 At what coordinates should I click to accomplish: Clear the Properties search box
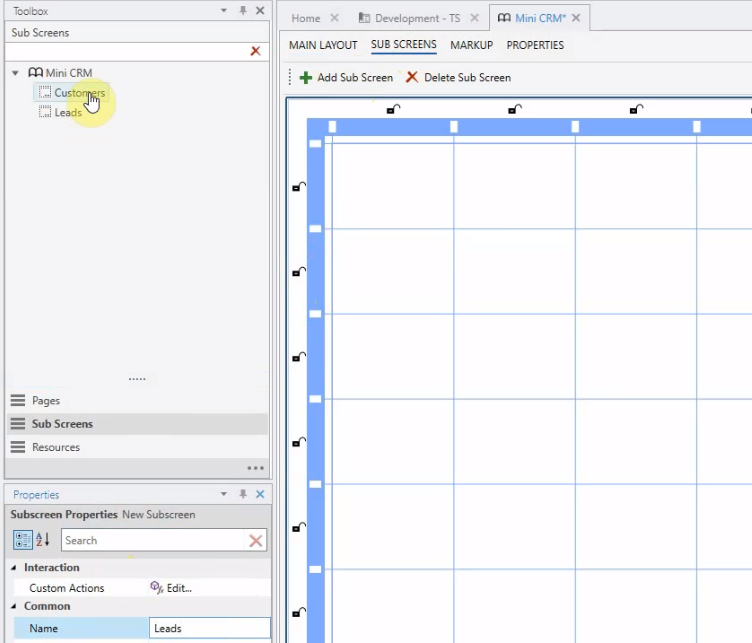pos(256,541)
